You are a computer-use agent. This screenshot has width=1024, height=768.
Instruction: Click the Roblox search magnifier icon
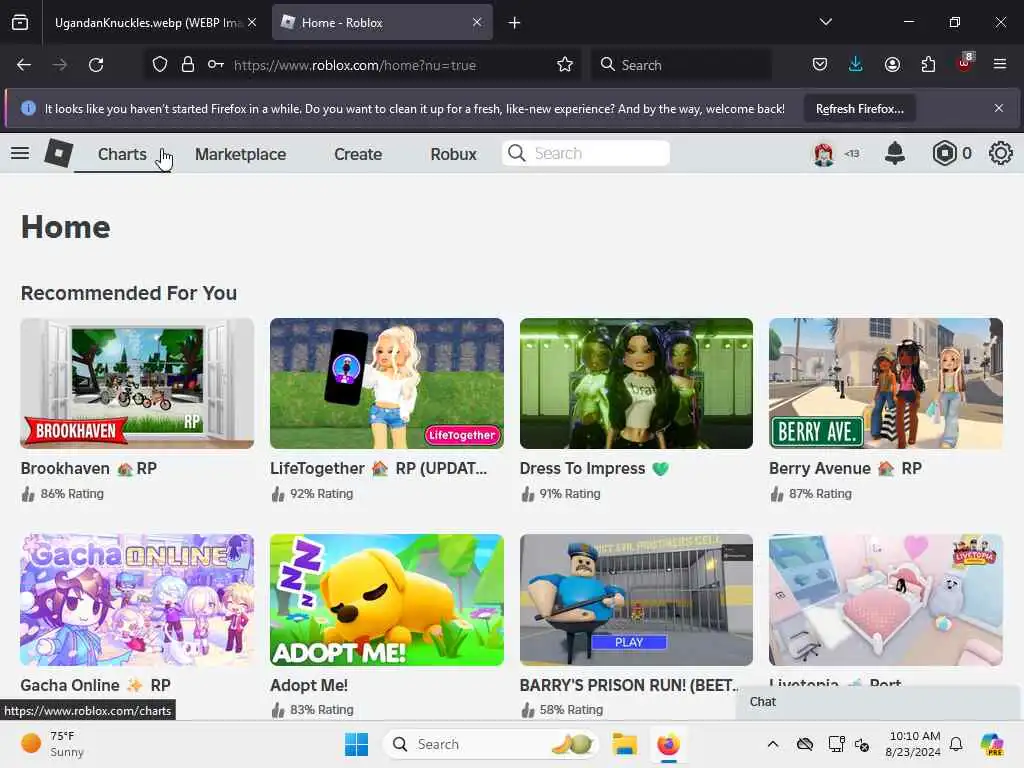[x=517, y=153]
